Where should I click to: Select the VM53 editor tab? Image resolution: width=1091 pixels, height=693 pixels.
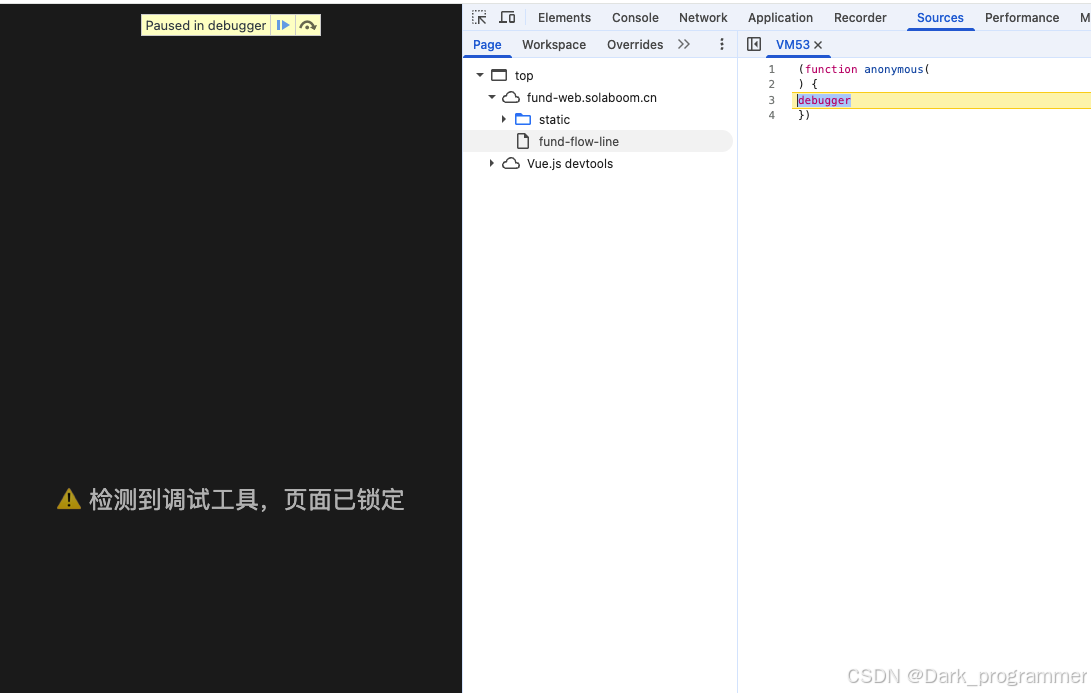pos(793,45)
